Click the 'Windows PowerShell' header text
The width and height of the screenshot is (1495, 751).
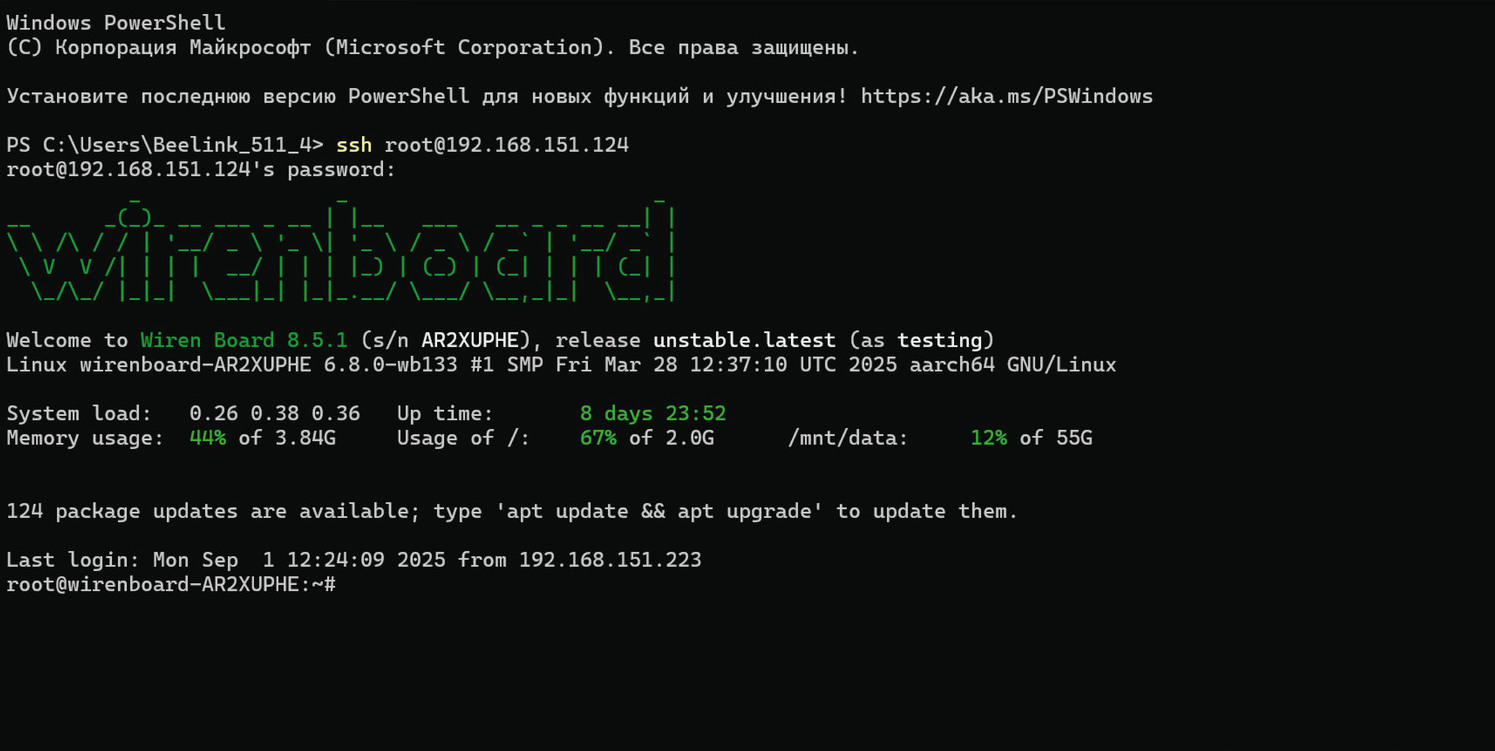pyautogui.click(x=116, y=22)
